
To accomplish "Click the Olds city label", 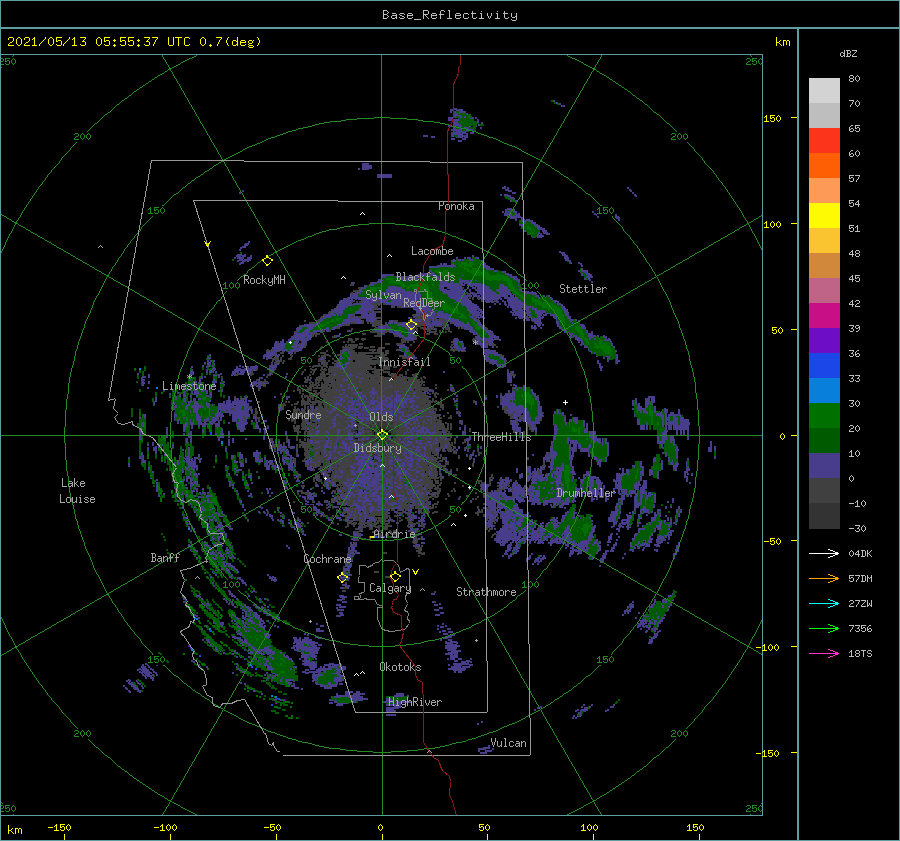I will click(381, 417).
